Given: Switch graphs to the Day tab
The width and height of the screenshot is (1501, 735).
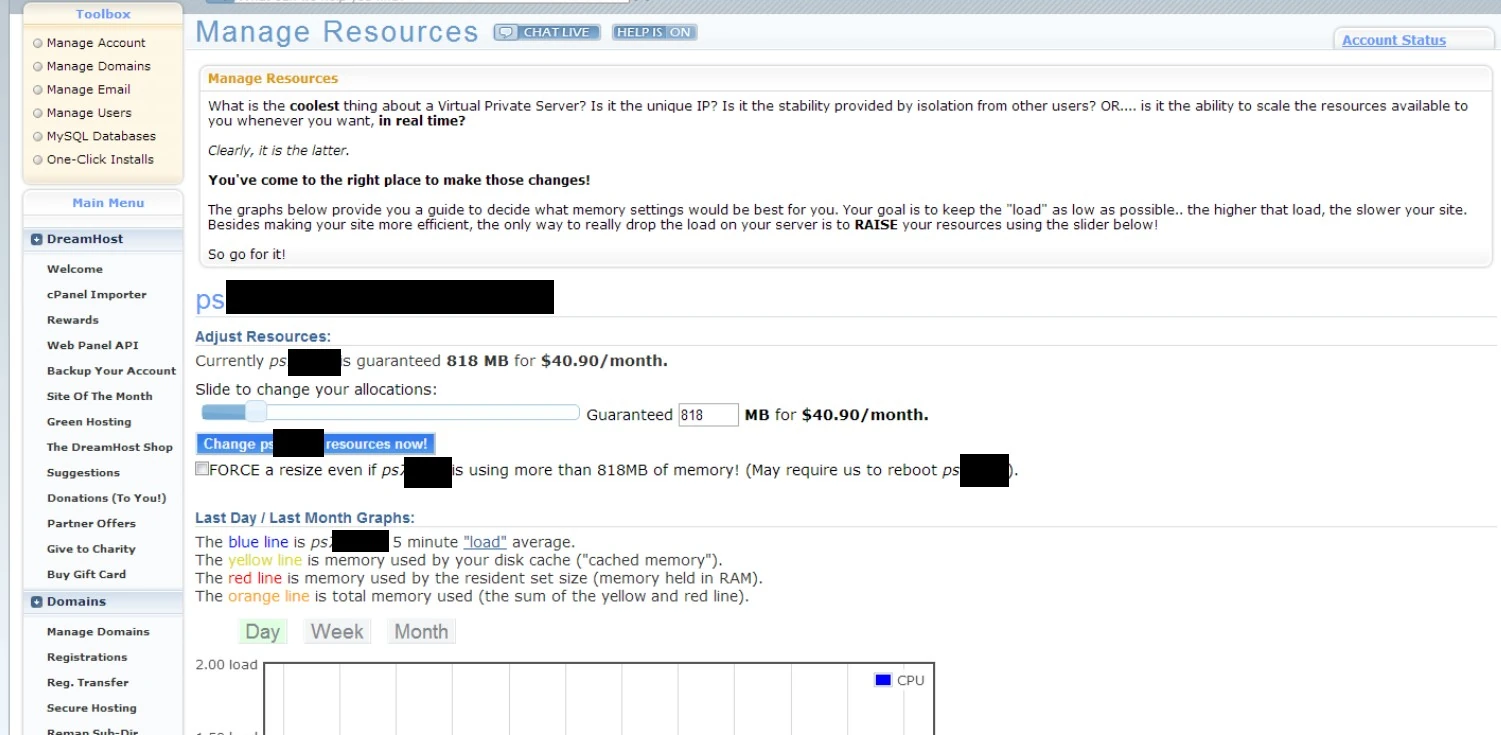Looking at the screenshot, I should click(262, 632).
